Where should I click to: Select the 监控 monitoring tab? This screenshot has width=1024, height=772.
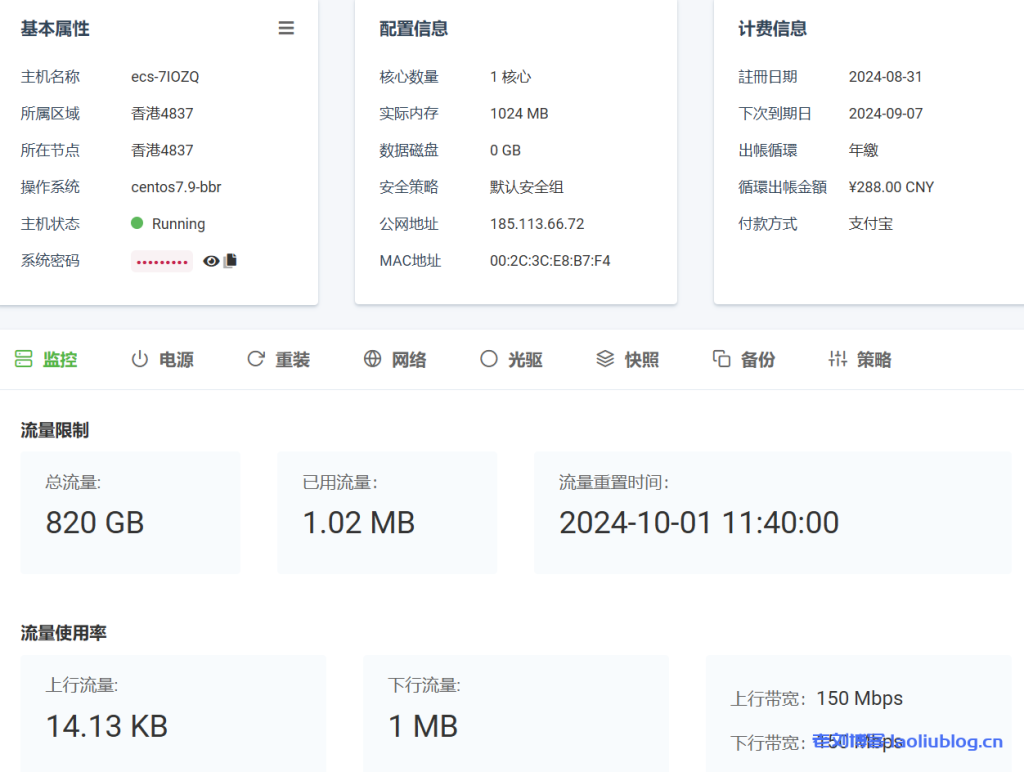click(x=46, y=359)
